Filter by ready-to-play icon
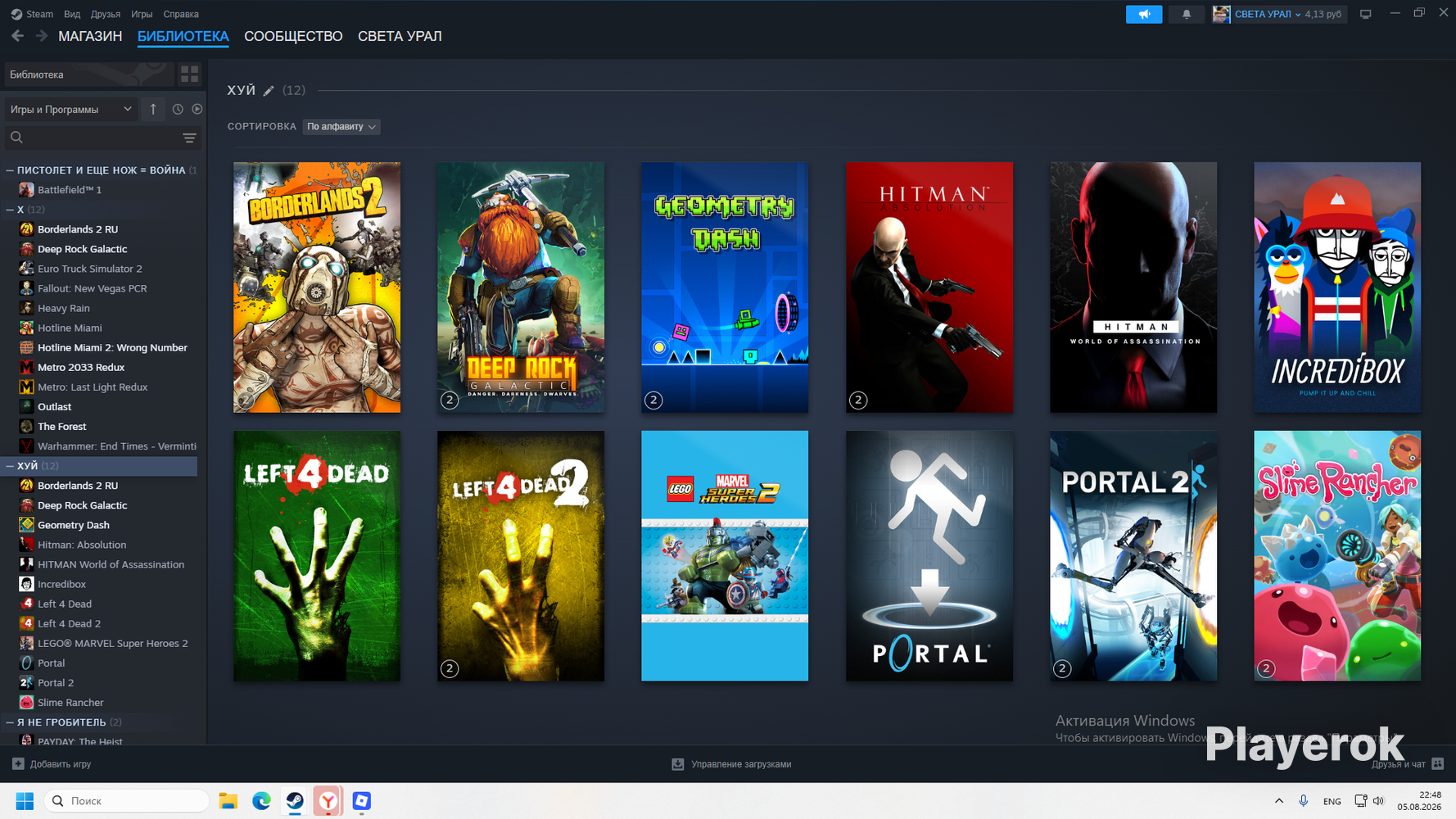Screen dimensions: 1456x819 (197, 109)
